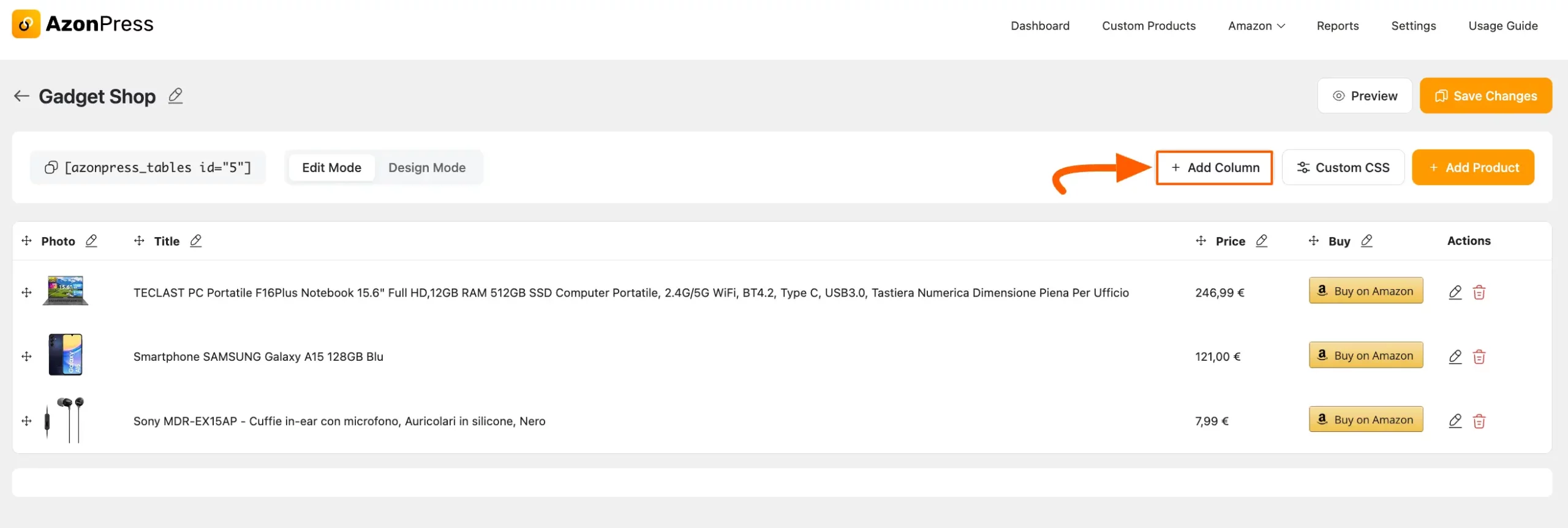The image size is (1568, 528).
Task: Click the drag handle of Title column
Action: coord(139,241)
